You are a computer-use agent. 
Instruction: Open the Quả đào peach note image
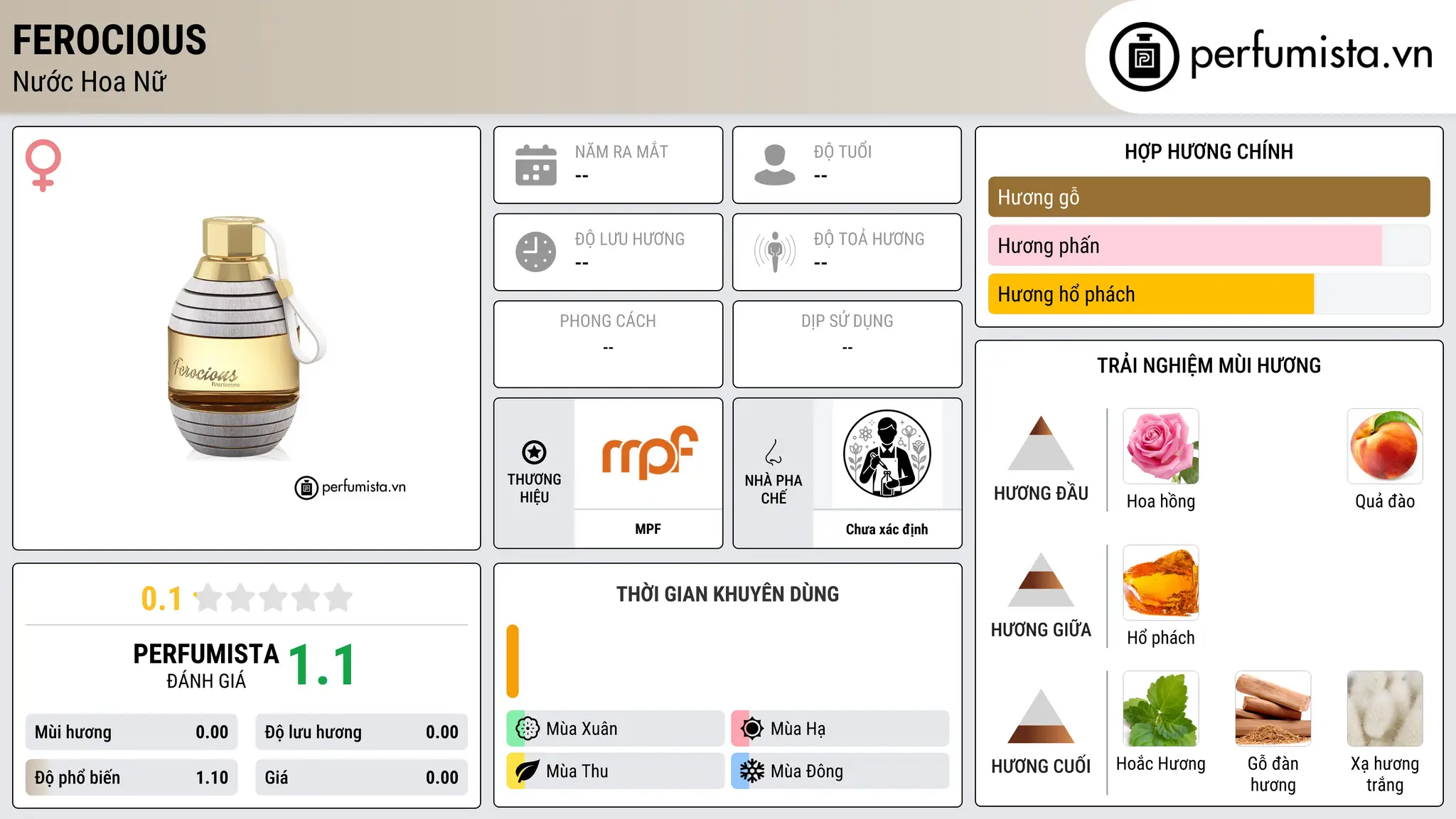pos(1385,446)
